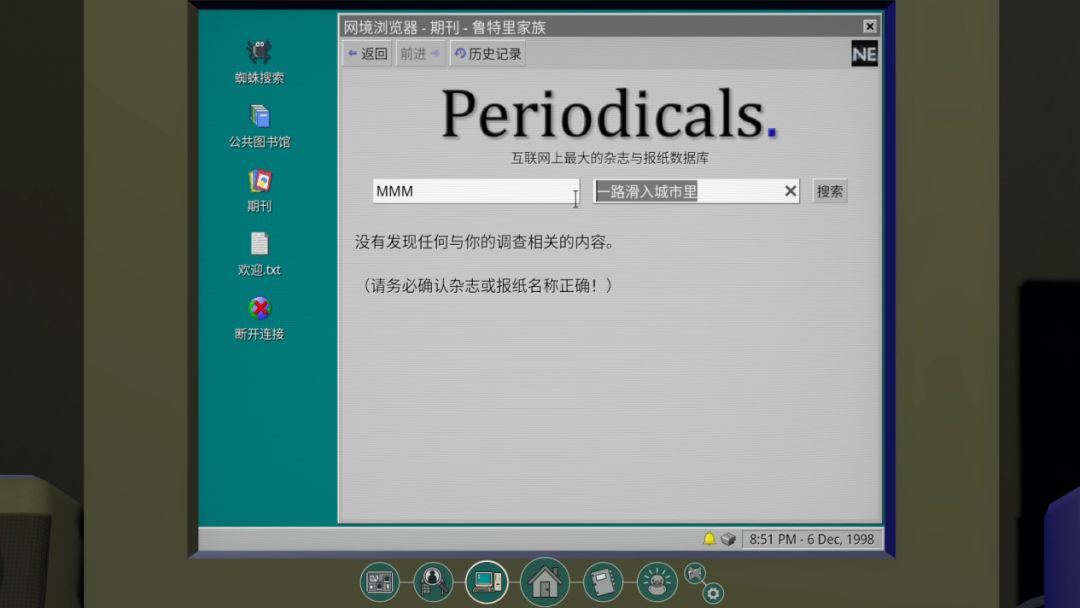Close the 网境浏览器 browser window
Viewport: 1080px width, 608px height.
(869, 26)
